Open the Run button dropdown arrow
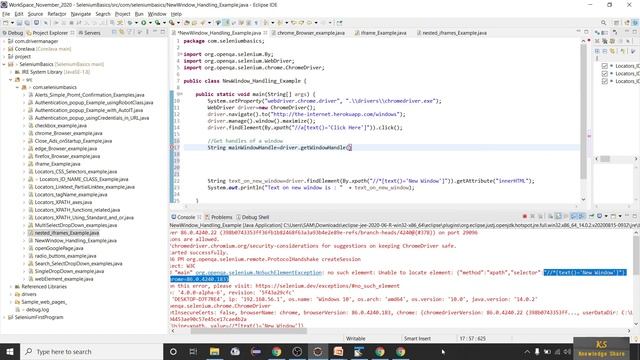Viewport: 640px width, 360px height. [150, 23]
